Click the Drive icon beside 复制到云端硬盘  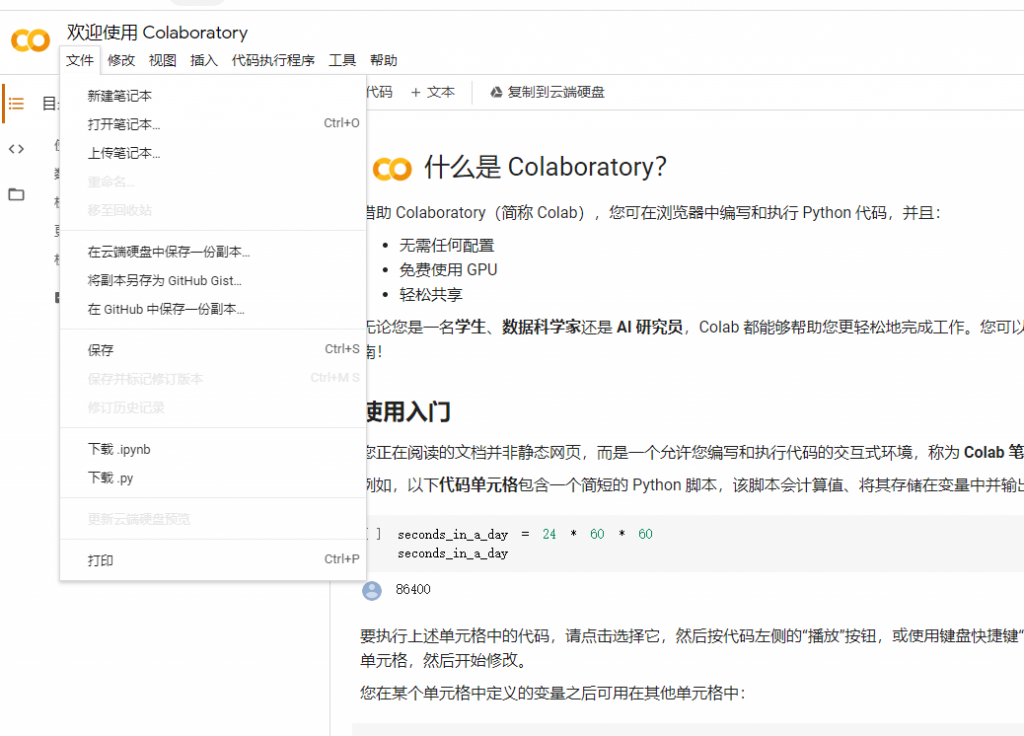point(496,93)
